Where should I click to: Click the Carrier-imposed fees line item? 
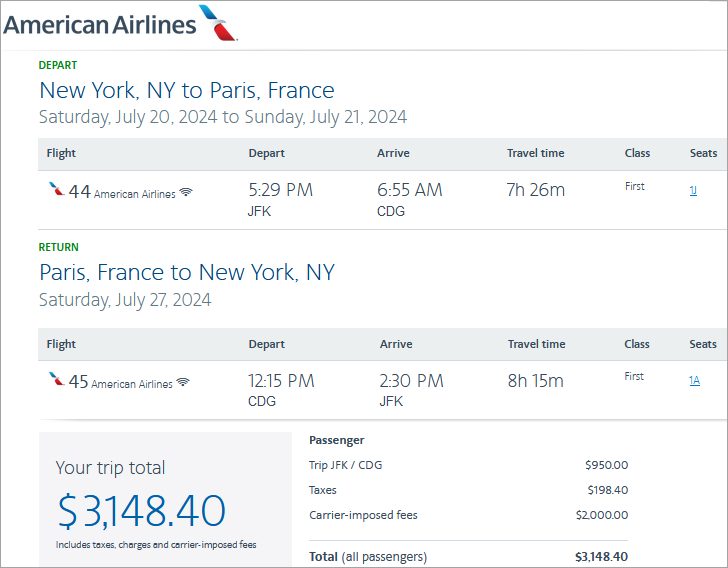click(364, 515)
